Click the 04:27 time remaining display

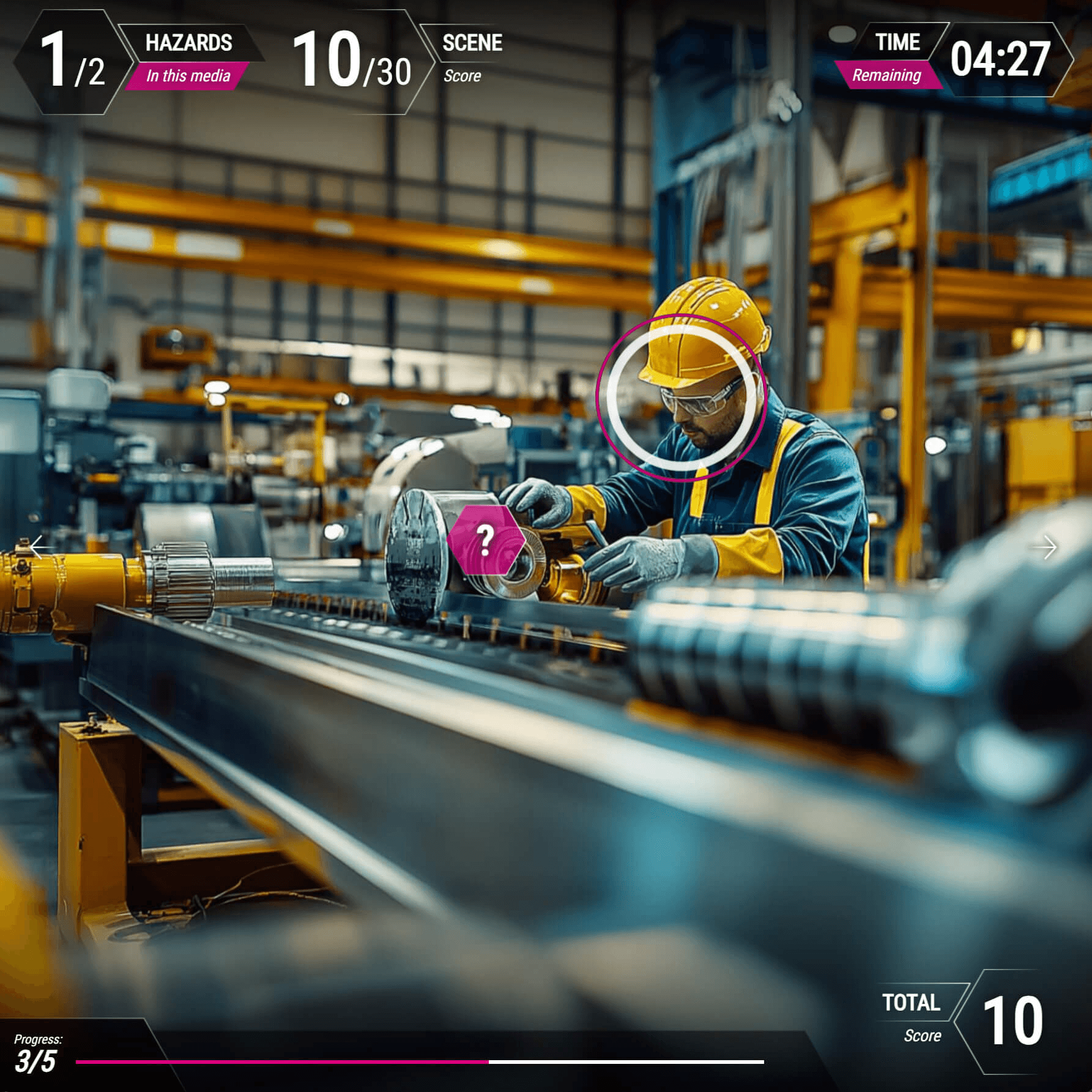[x=1000, y=59]
